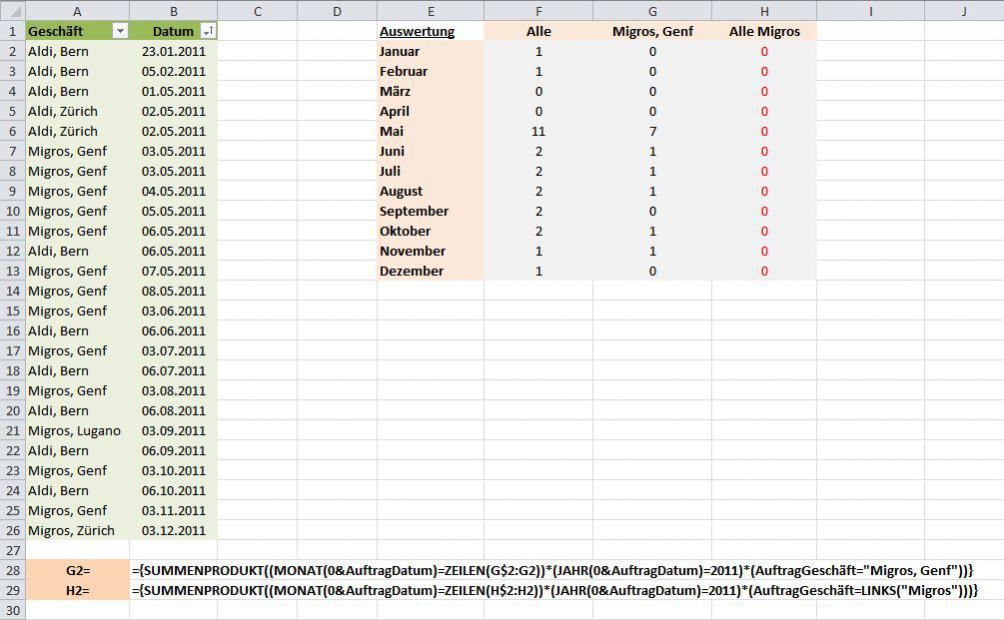
Task: Click the red 0 in the Januar row
Action: (764, 51)
